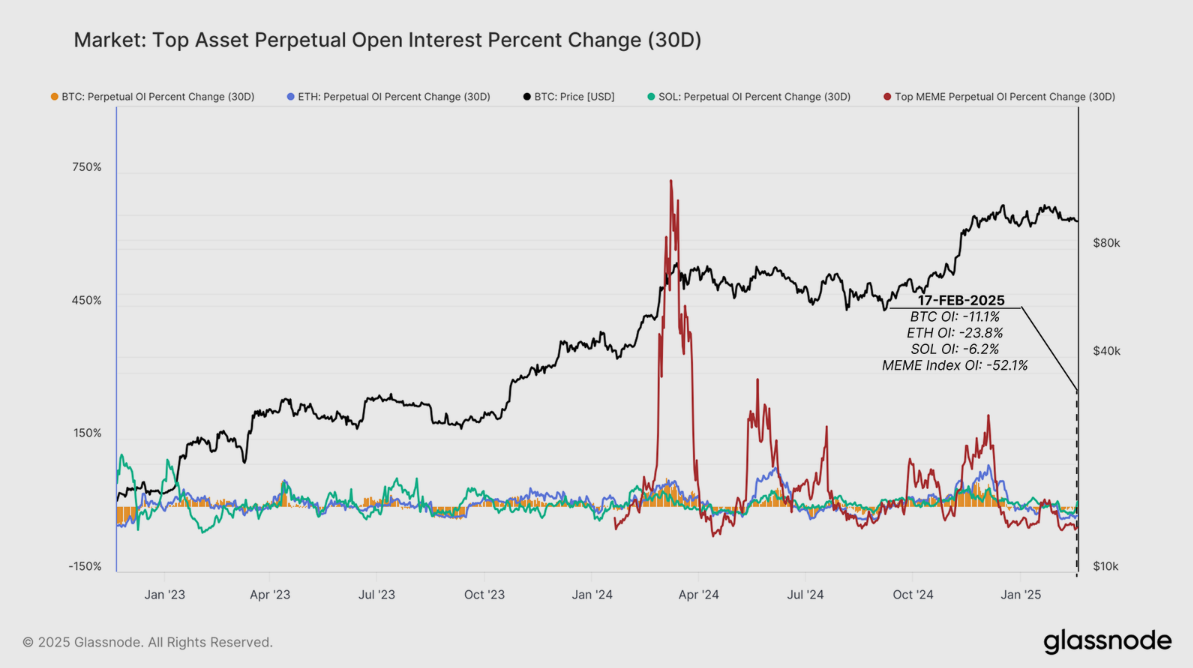Click the Glassnode copyright notice
The width and height of the screenshot is (1193, 668).
pos(148,642)
